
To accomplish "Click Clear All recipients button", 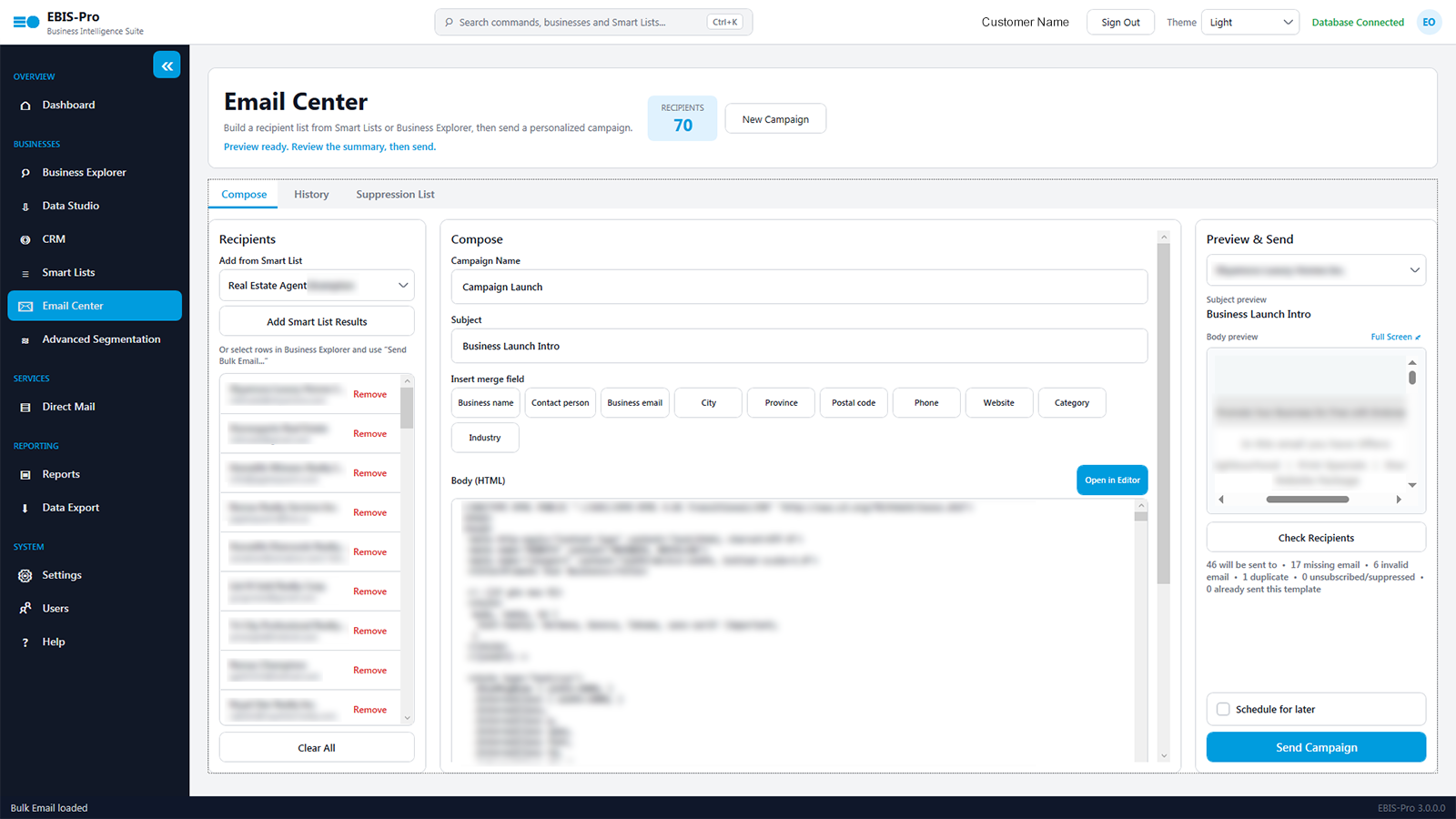I will tap(317, 748).
